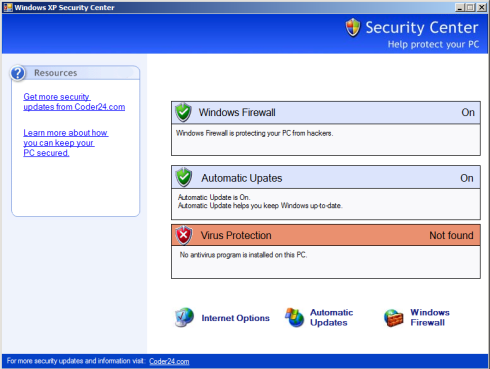Expand the Automatic Upates section header
Screen dimensions: 490x369
click(326, 178)
